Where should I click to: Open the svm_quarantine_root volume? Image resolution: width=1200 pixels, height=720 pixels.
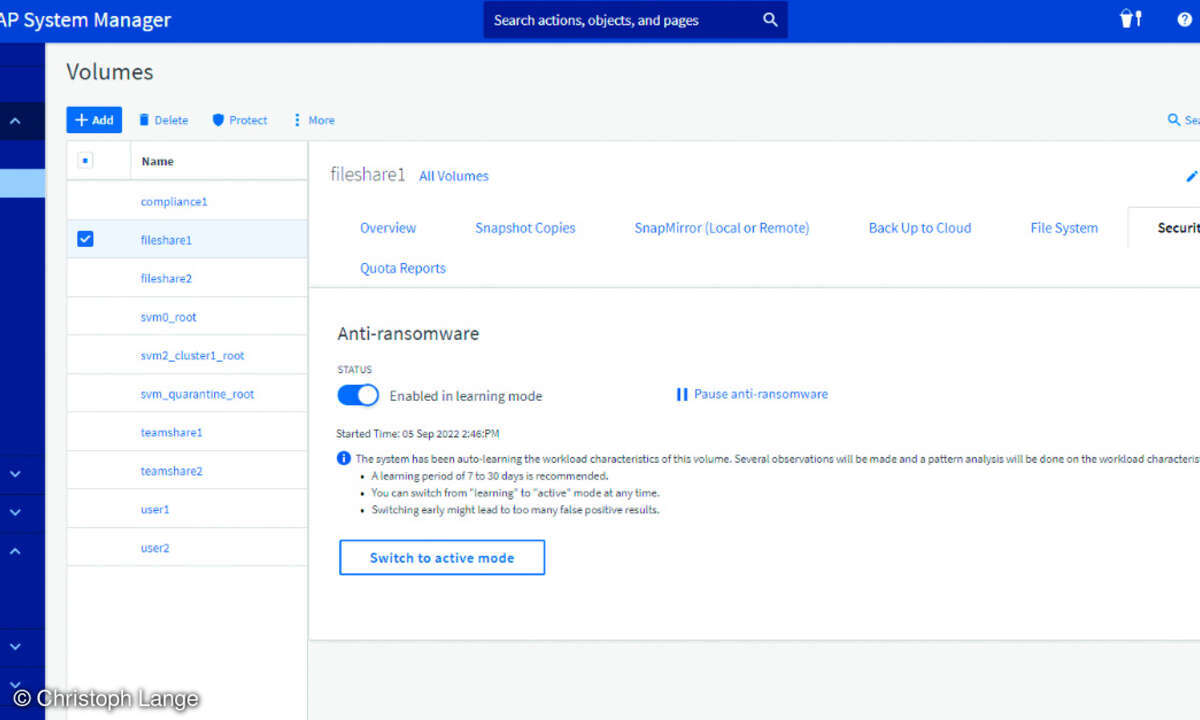(x=198, y=394)
